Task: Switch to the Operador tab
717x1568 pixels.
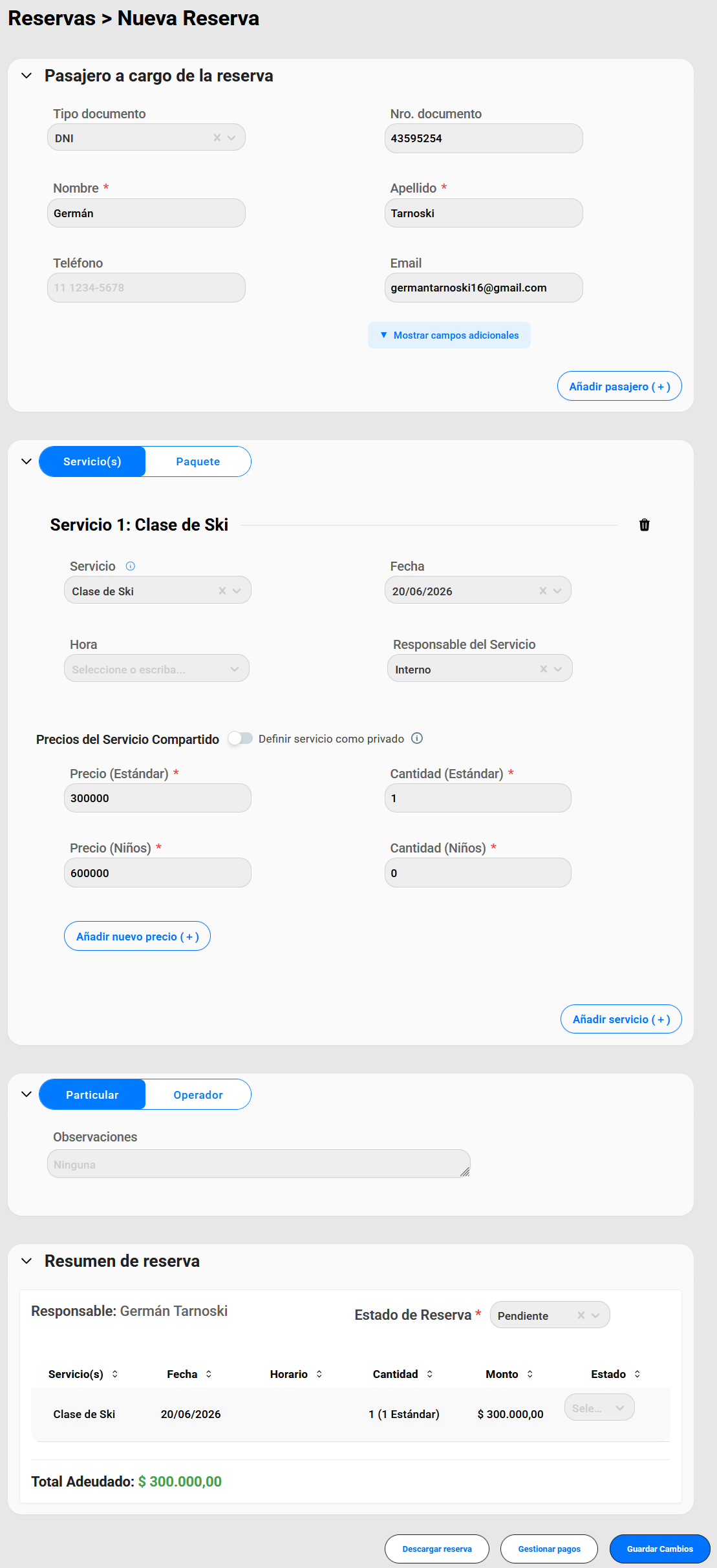Action: coord(198,1095)
